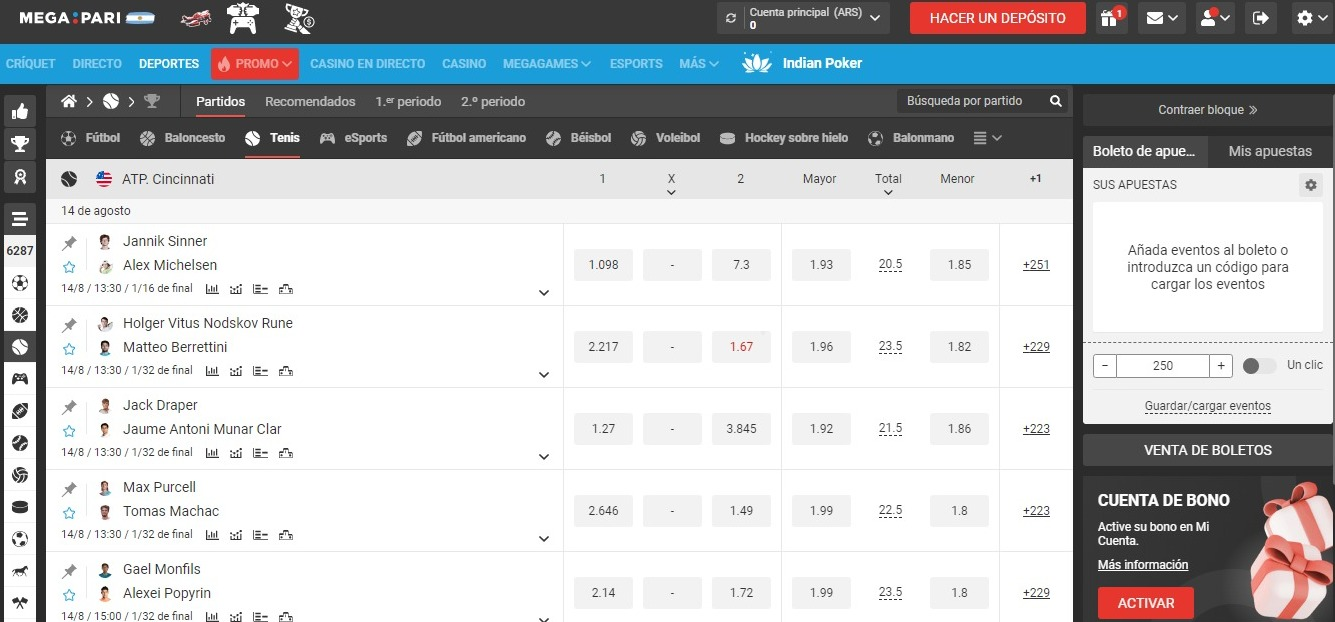Switch to Mis apuestas tab
The image size is (1335, 622).
point(1269,151)
